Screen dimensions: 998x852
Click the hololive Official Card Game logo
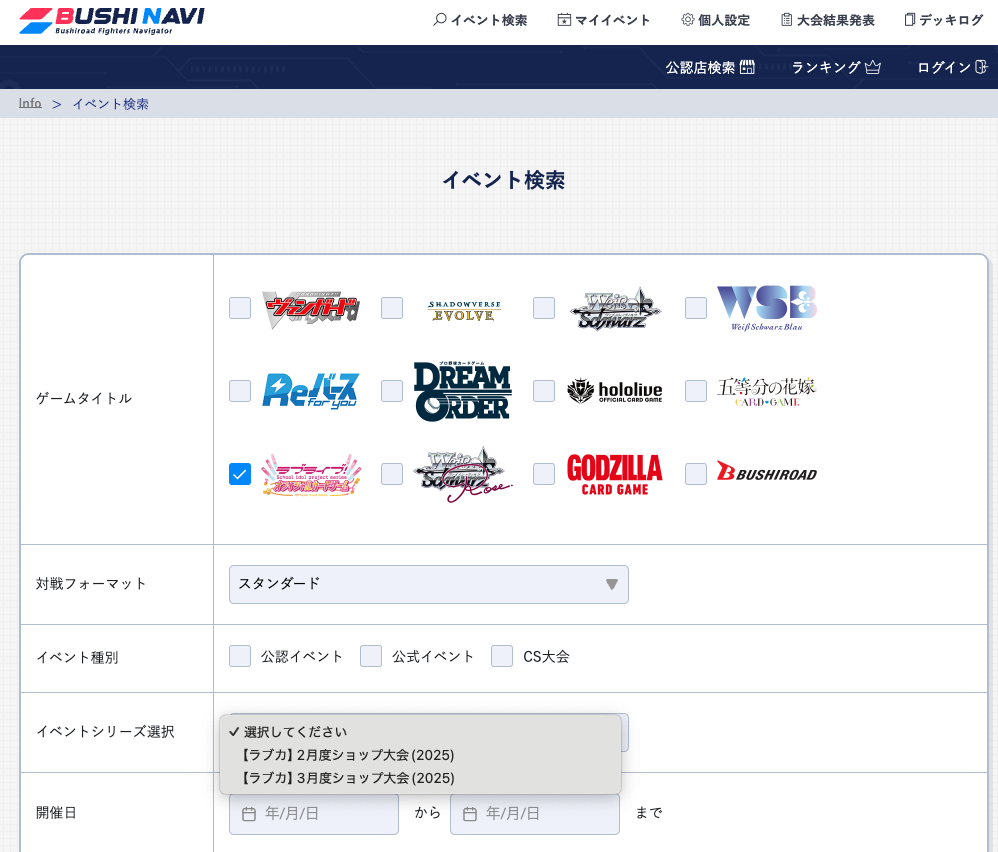[615, 391]
